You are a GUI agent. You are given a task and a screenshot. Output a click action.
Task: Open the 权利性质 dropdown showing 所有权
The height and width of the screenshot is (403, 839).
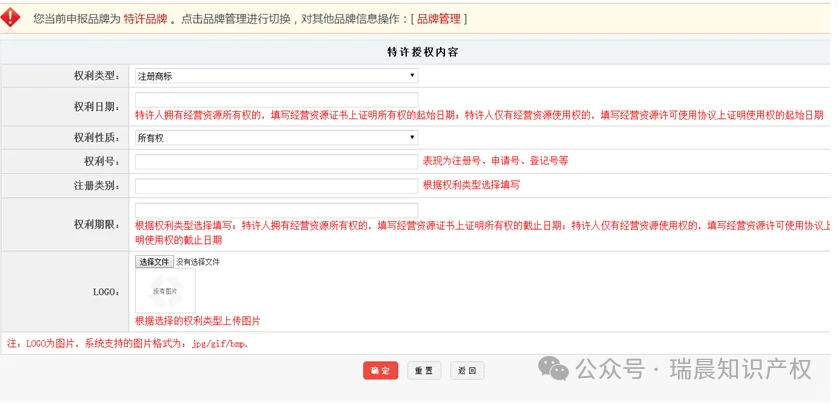pyautogui.click(x=276, y=138)
